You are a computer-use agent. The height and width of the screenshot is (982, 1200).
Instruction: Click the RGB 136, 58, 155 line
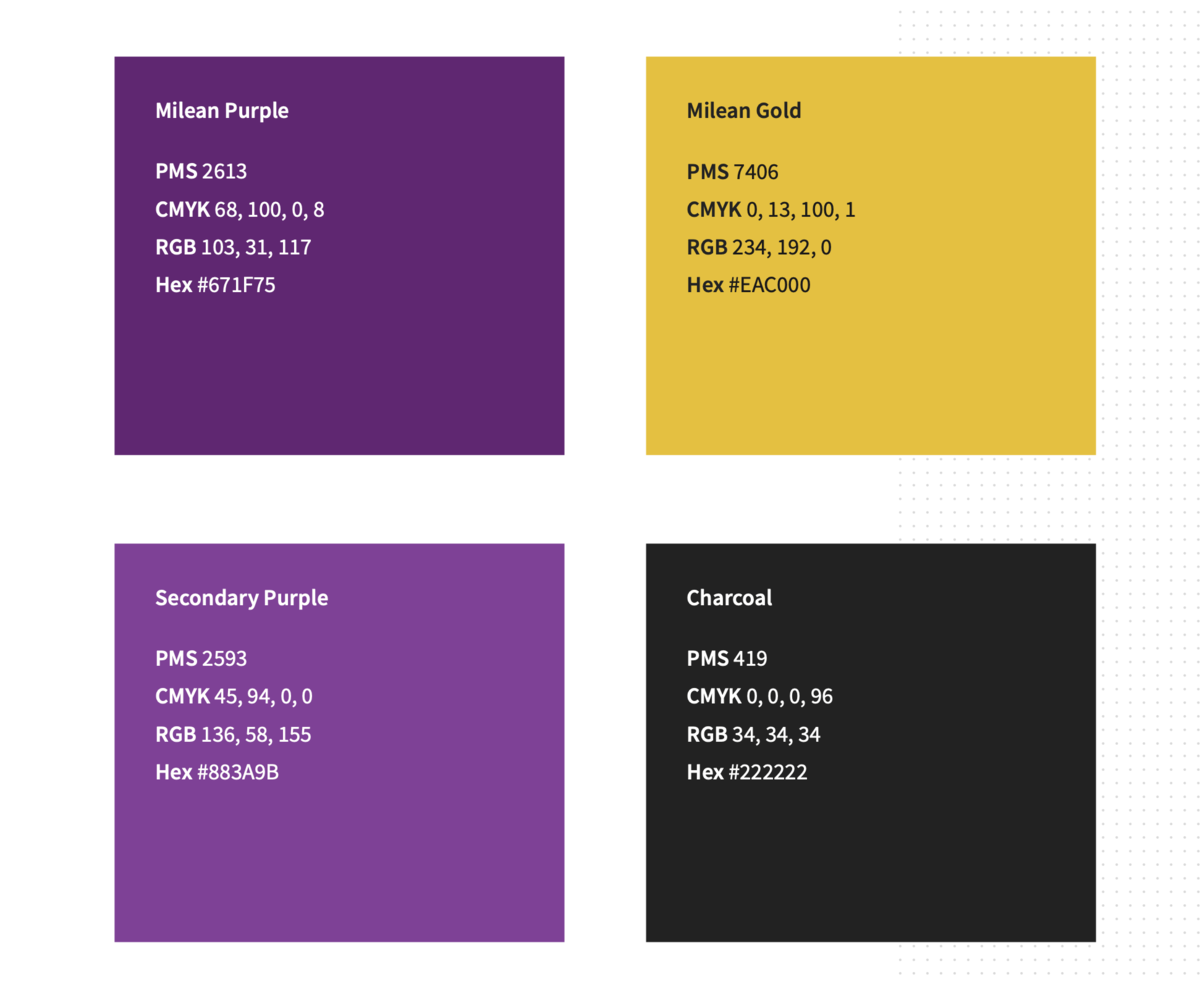tap(233, 735)
